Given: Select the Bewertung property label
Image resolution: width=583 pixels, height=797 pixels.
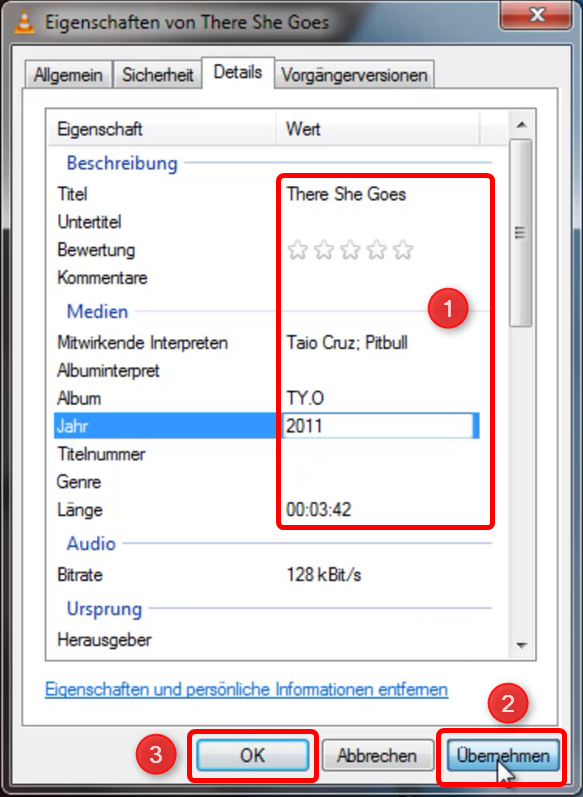Looking at the screenshot, I should [x=96, y=250].
